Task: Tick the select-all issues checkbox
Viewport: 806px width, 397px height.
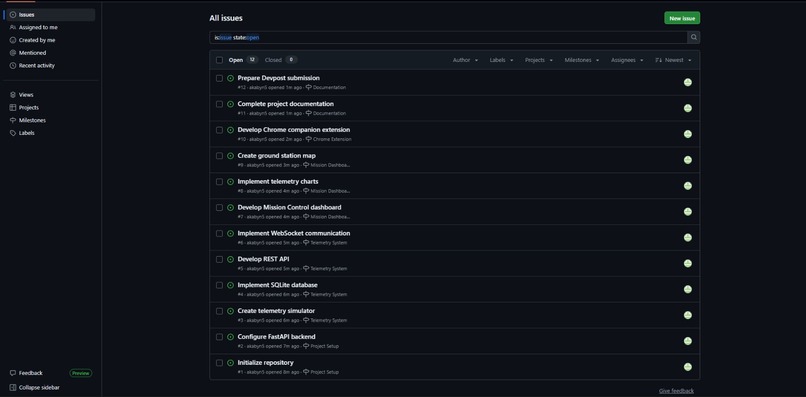Action: (219, 60)
